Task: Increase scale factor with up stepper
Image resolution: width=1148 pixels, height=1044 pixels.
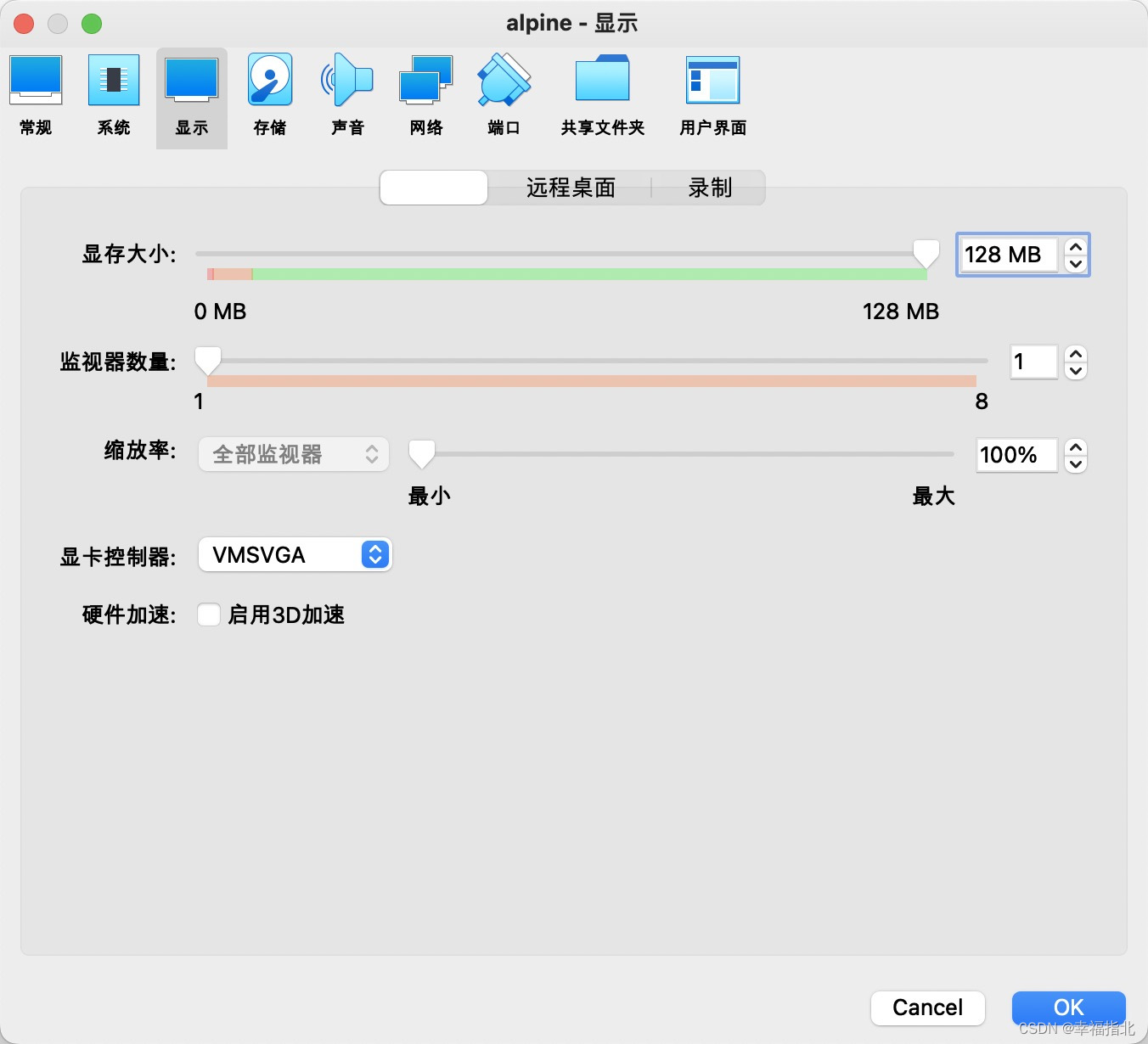Action: coord(1076,446)
